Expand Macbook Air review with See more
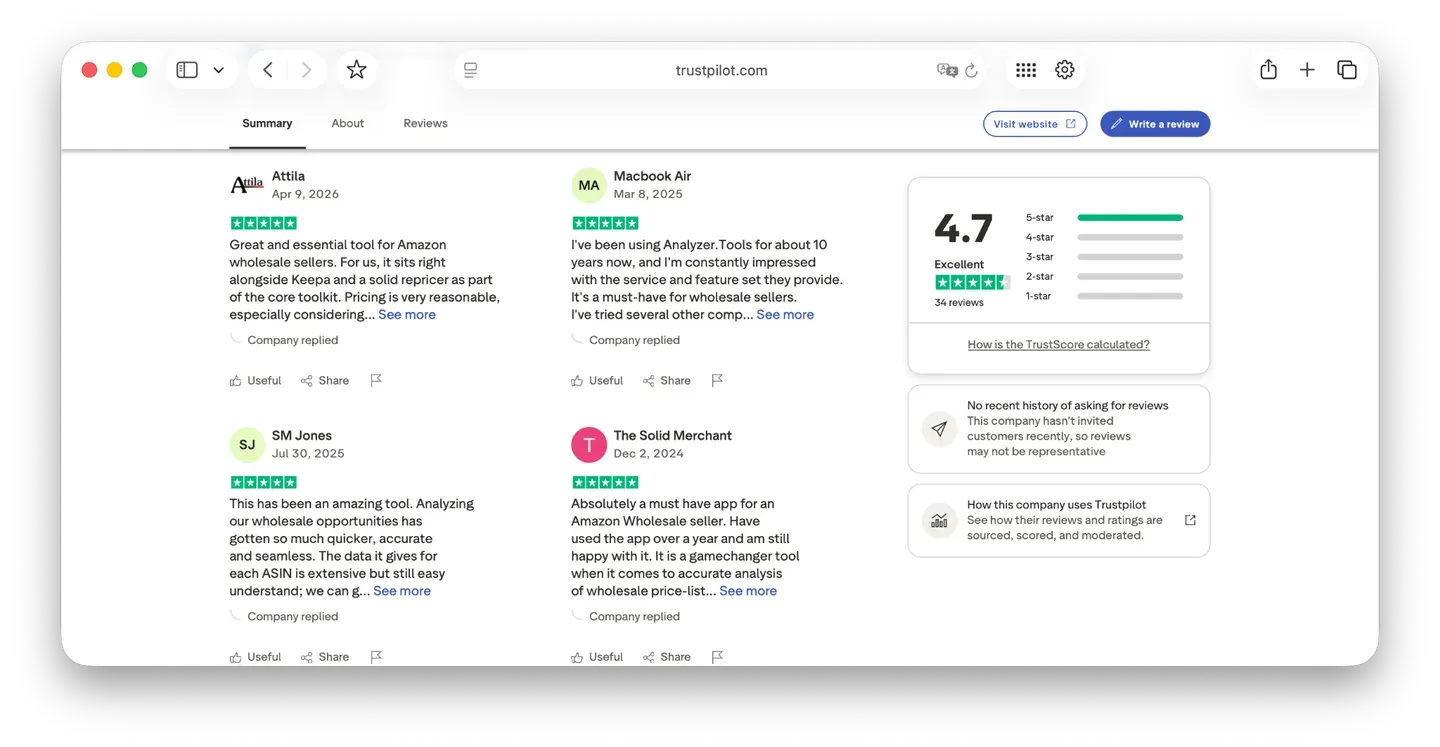 coord(785,315)
